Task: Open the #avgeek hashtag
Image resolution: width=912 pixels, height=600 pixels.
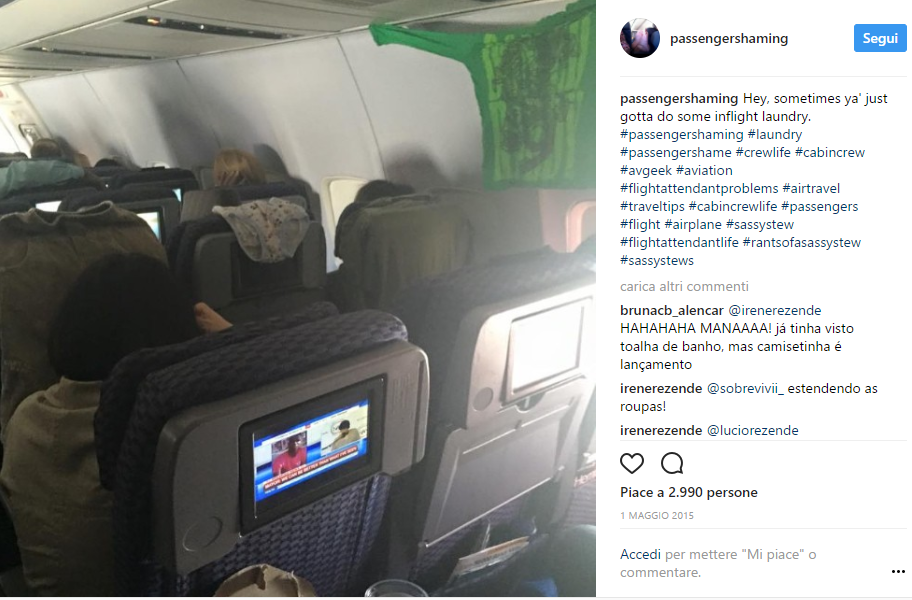Action: 646,171
